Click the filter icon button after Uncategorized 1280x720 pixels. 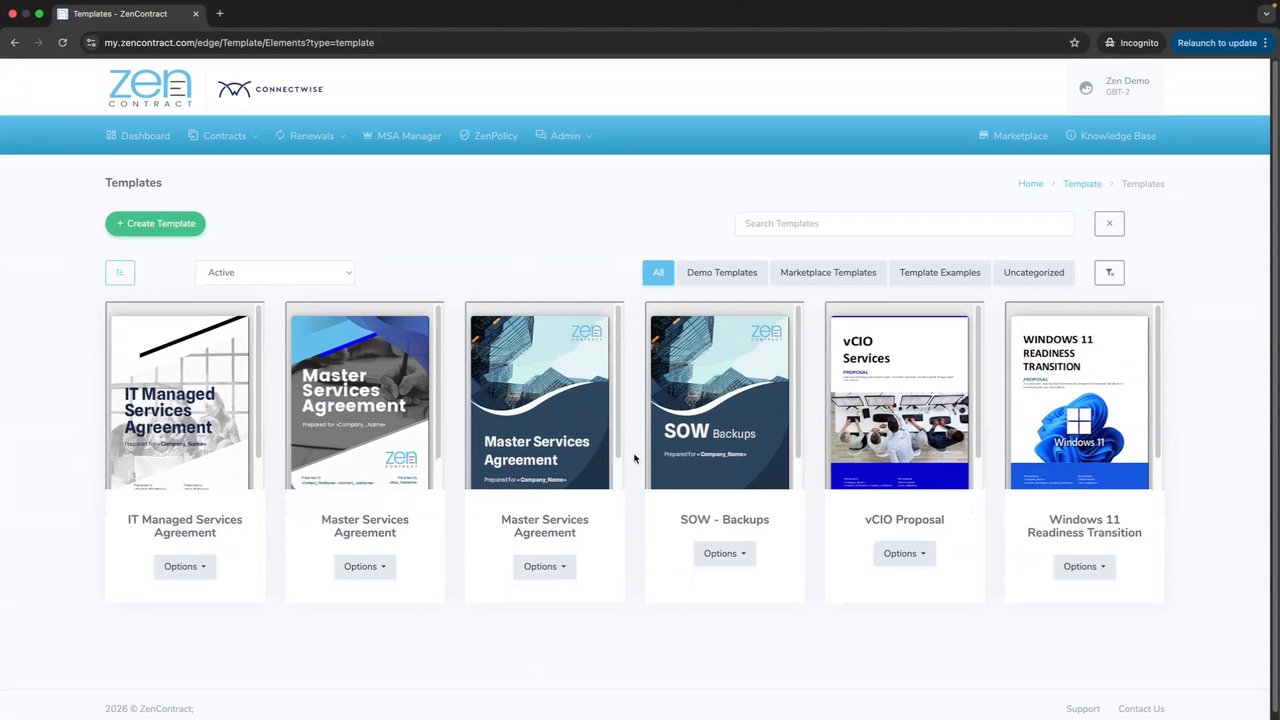[x=1109, y=272]
